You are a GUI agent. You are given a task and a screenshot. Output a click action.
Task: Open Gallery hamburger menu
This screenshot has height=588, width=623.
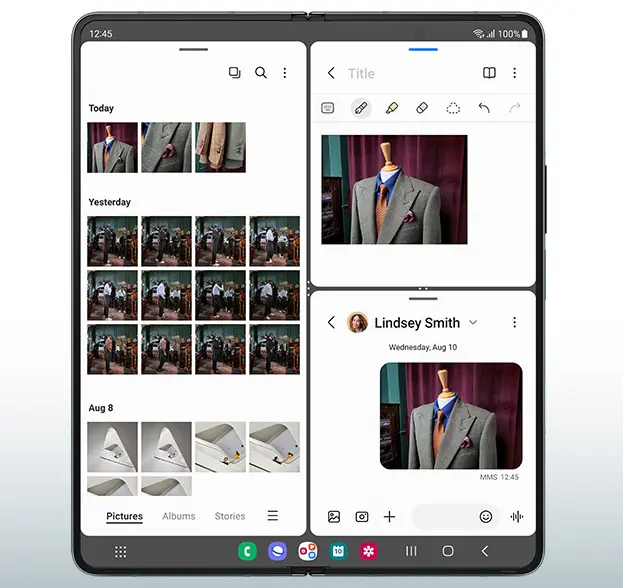273,516
